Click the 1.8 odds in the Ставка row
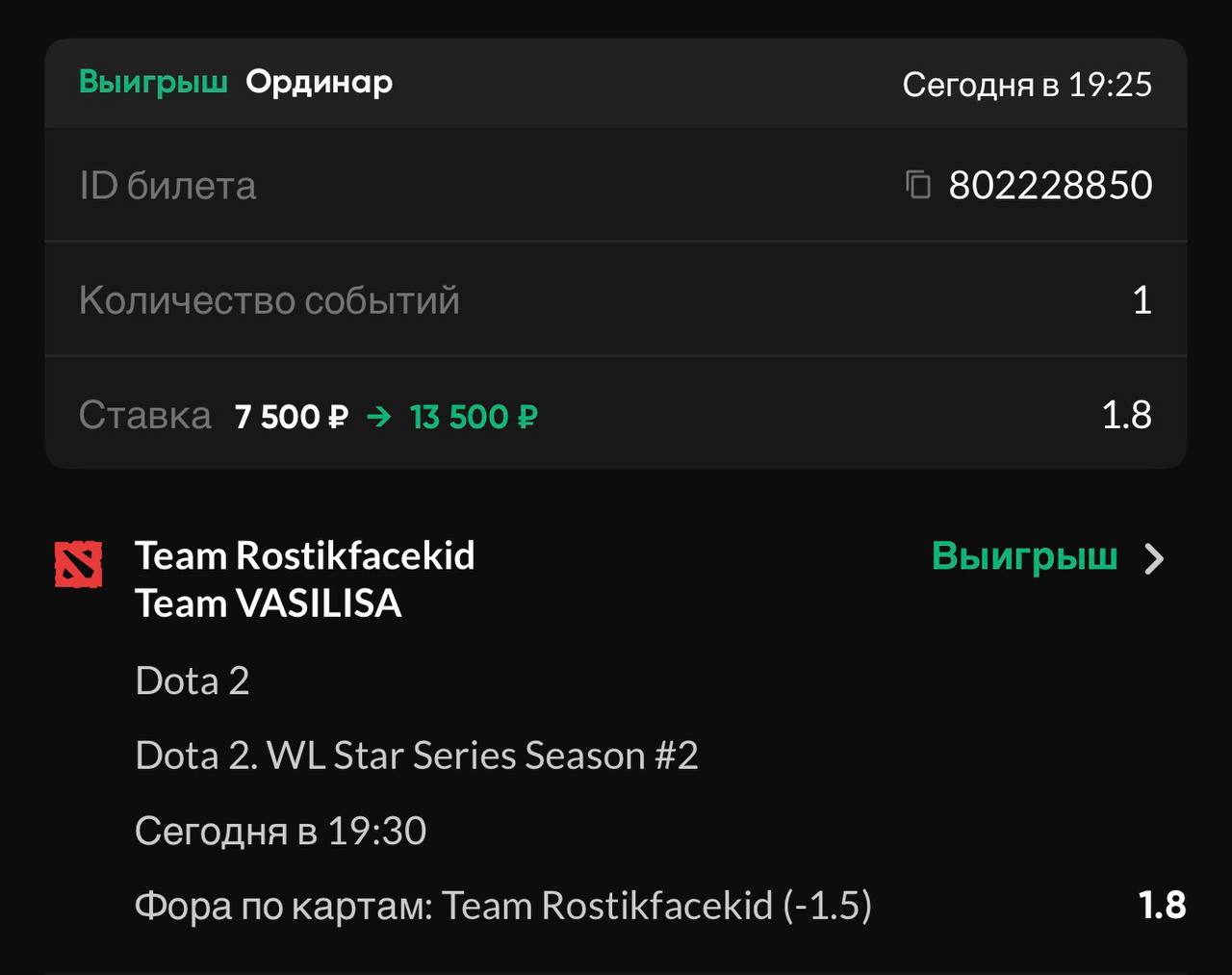 (x=1126, y=415)
